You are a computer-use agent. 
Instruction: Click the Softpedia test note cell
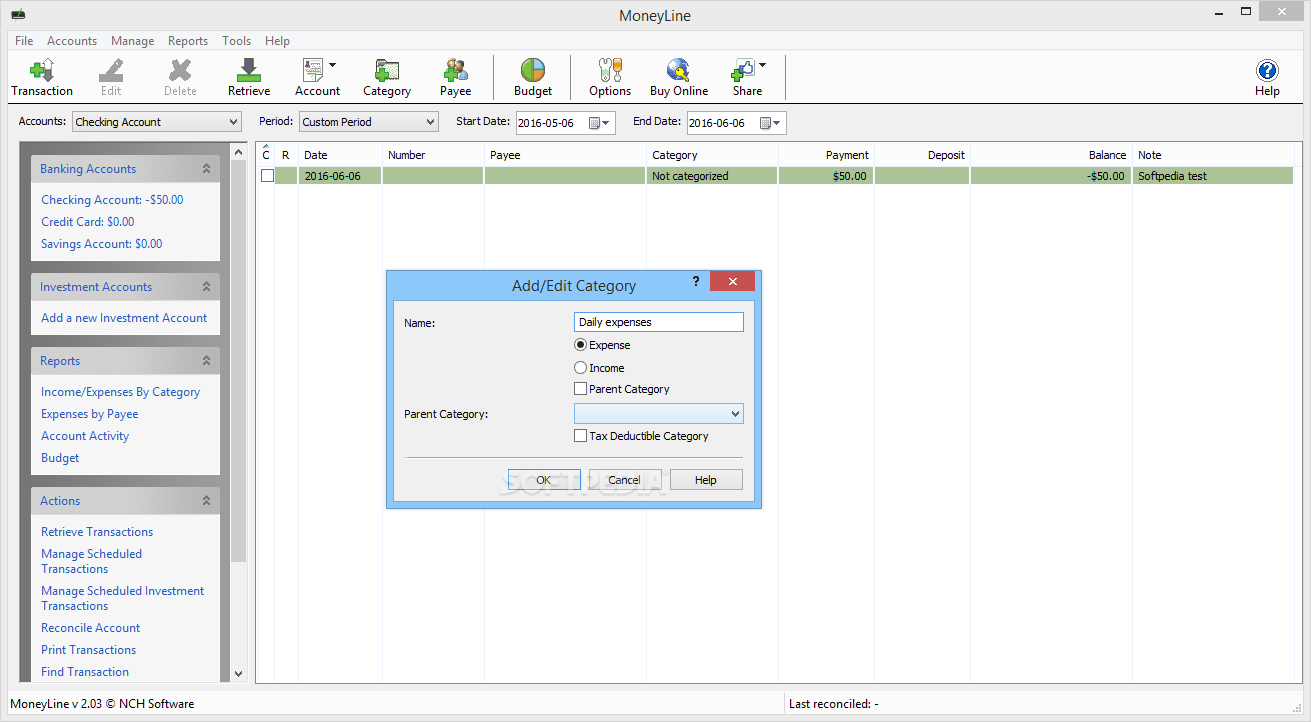[x=1213, y=176]
